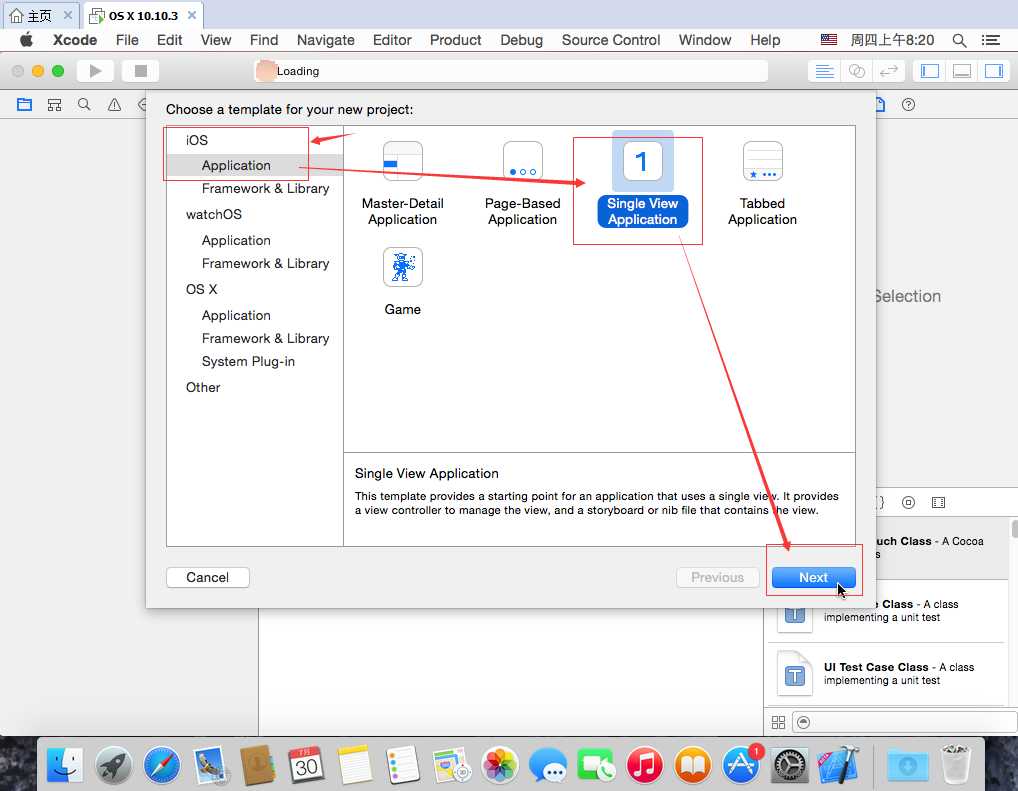The image size is (1018, 791).
Task: Select the iOS category heading
Action: click(197, 140)
